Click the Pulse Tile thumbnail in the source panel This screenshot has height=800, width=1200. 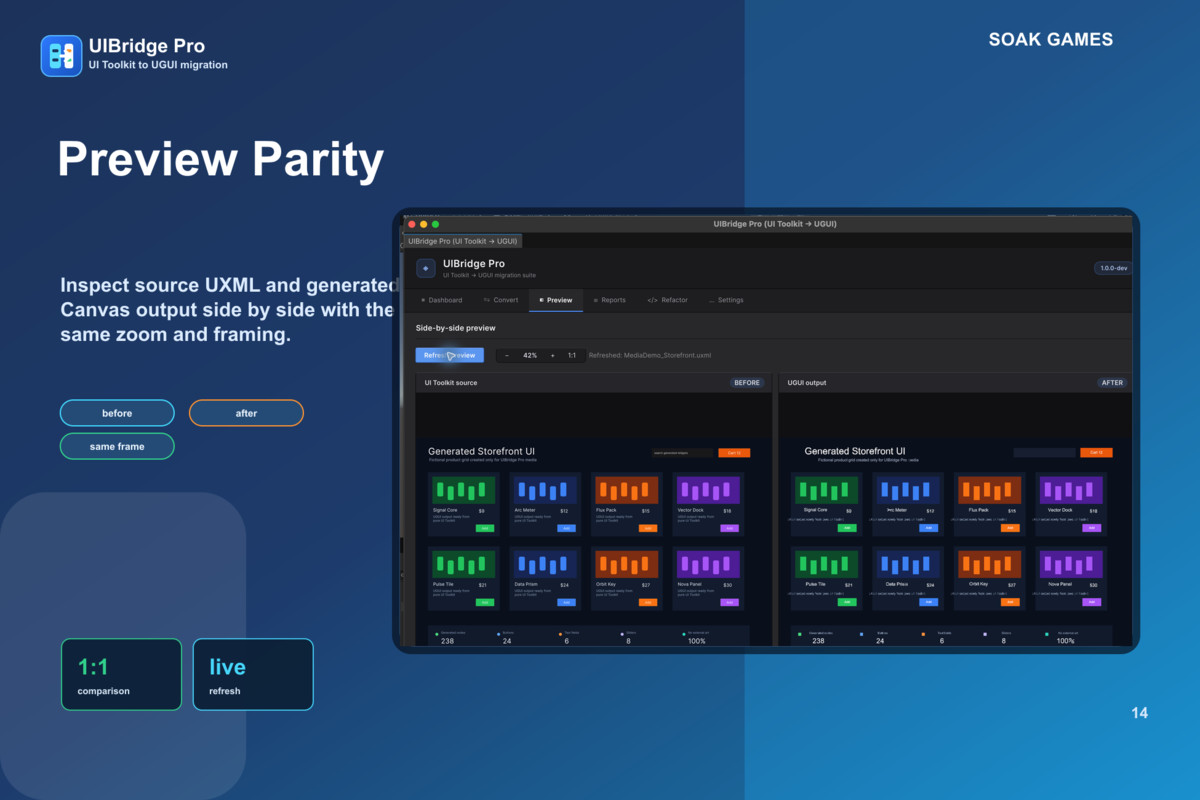(464, 564)
